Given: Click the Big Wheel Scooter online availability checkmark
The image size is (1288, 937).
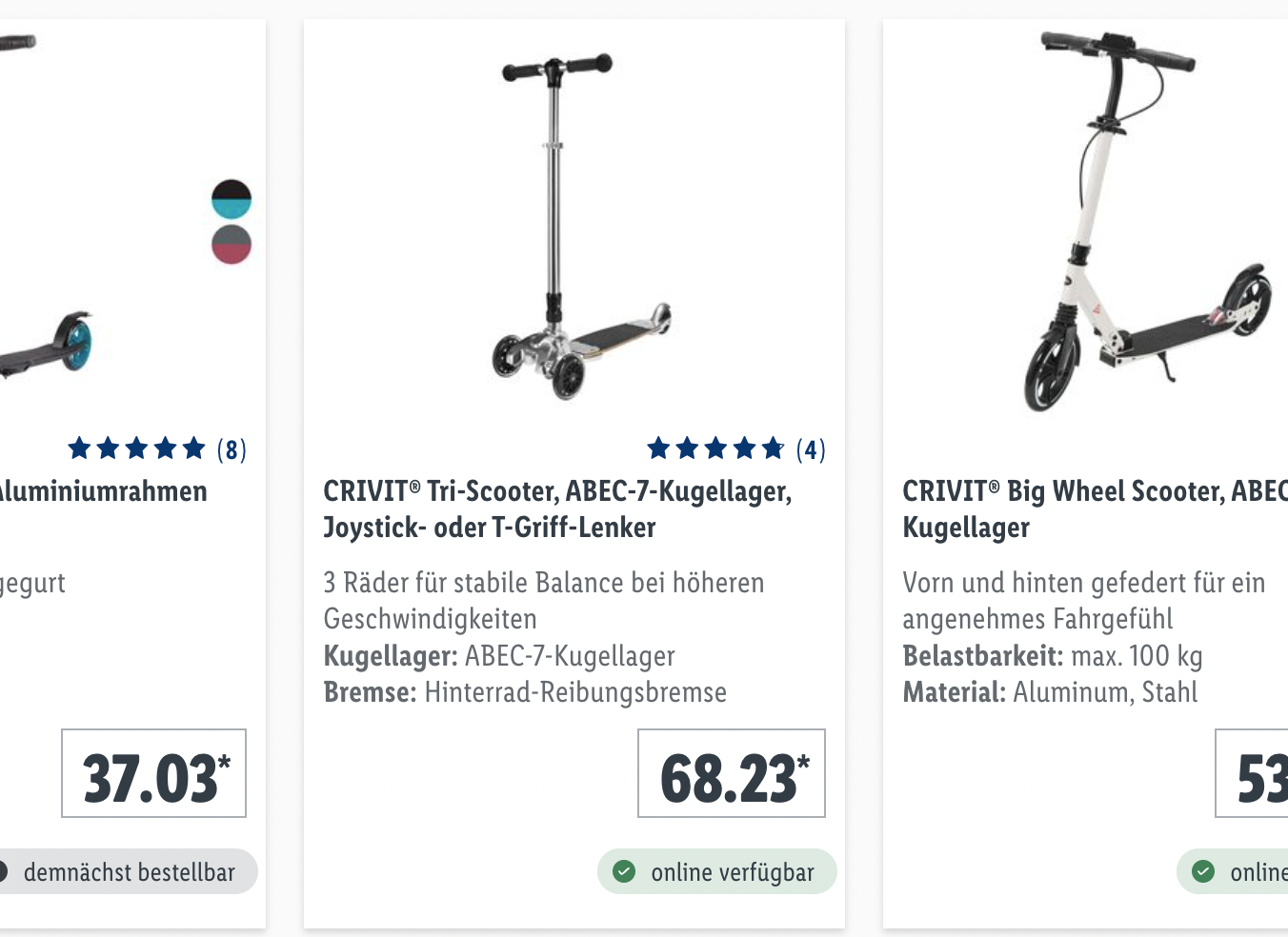Looking at the screenshot, I should pyautogui.click(x=1204, y=871).
